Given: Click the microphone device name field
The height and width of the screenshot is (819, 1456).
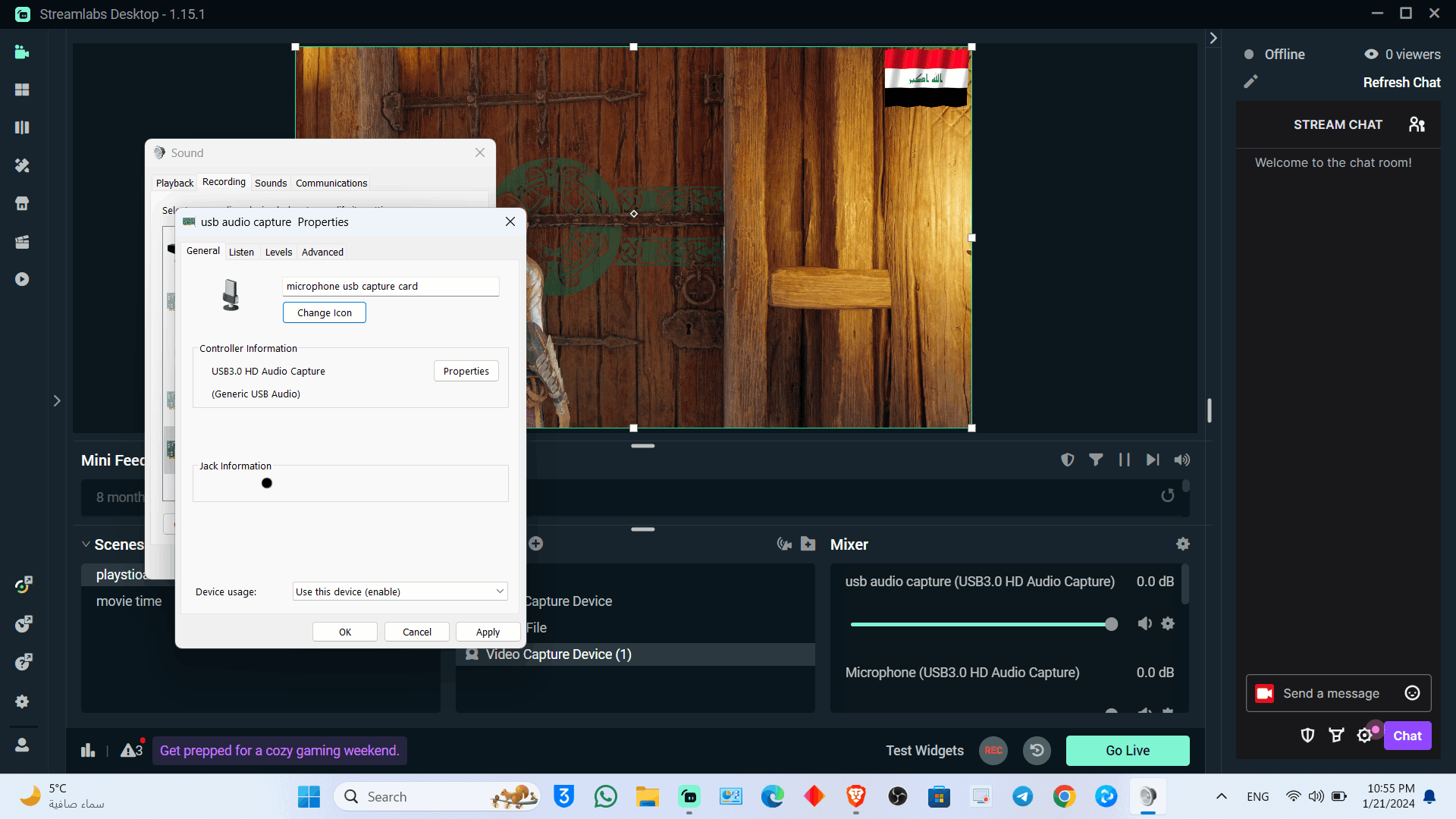Looking at the screenshot, I should [391, 286].
